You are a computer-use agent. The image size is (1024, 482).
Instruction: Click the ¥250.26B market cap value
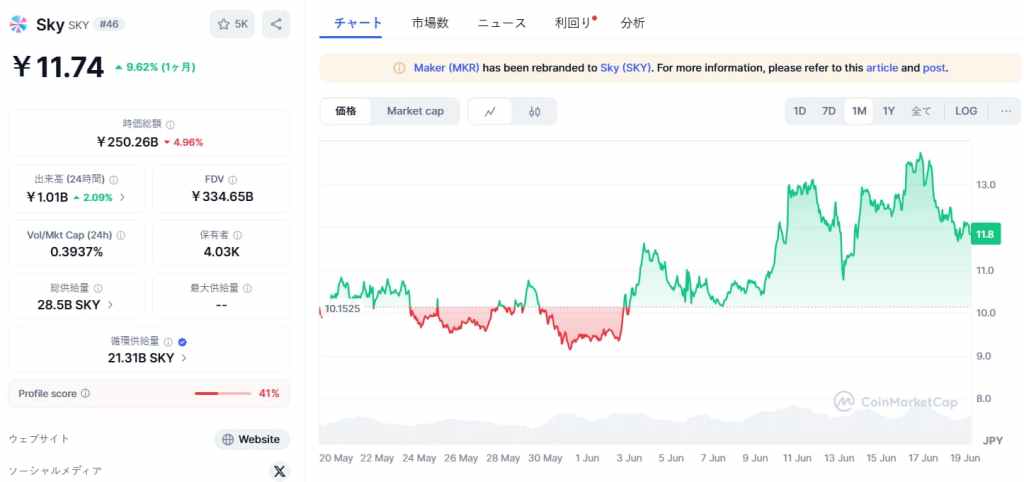click(127, 142)
